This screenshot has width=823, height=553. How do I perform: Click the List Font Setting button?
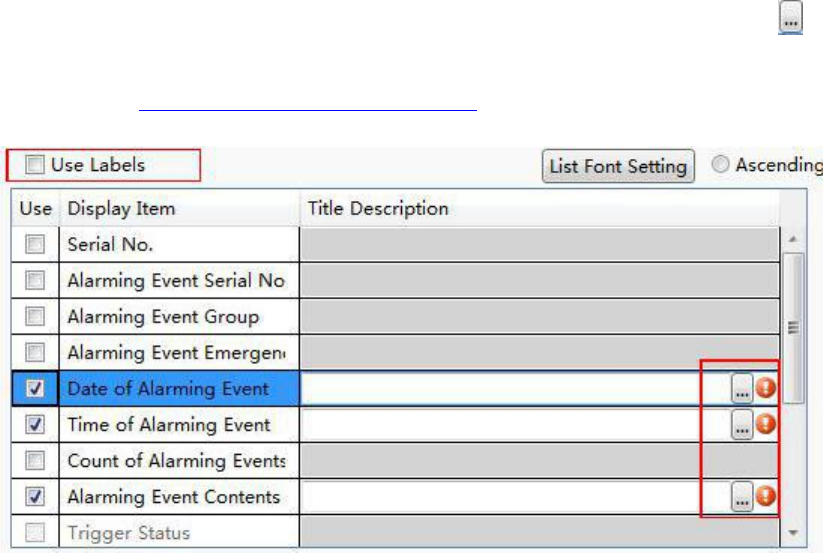618,166
